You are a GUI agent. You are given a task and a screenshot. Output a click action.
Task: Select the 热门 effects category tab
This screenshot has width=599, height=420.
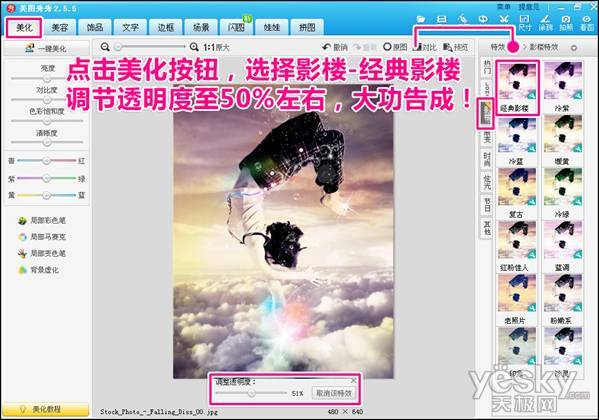487,67
